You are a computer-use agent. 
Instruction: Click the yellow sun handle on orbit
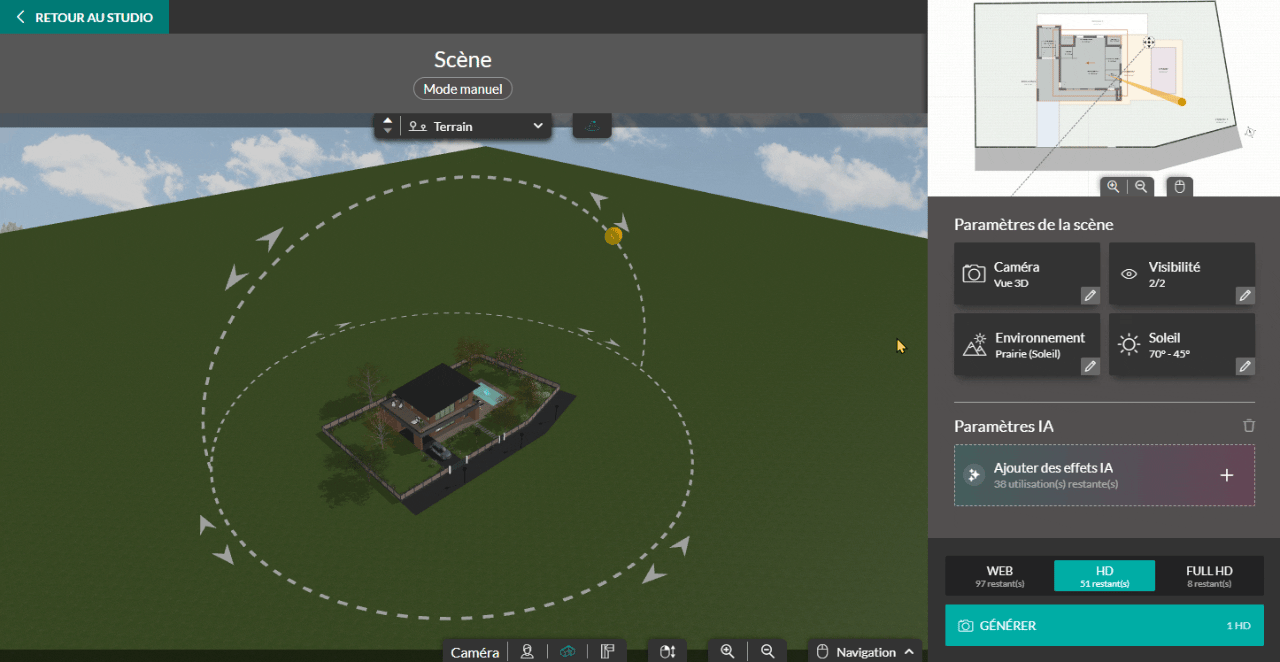tap(613, 236)
